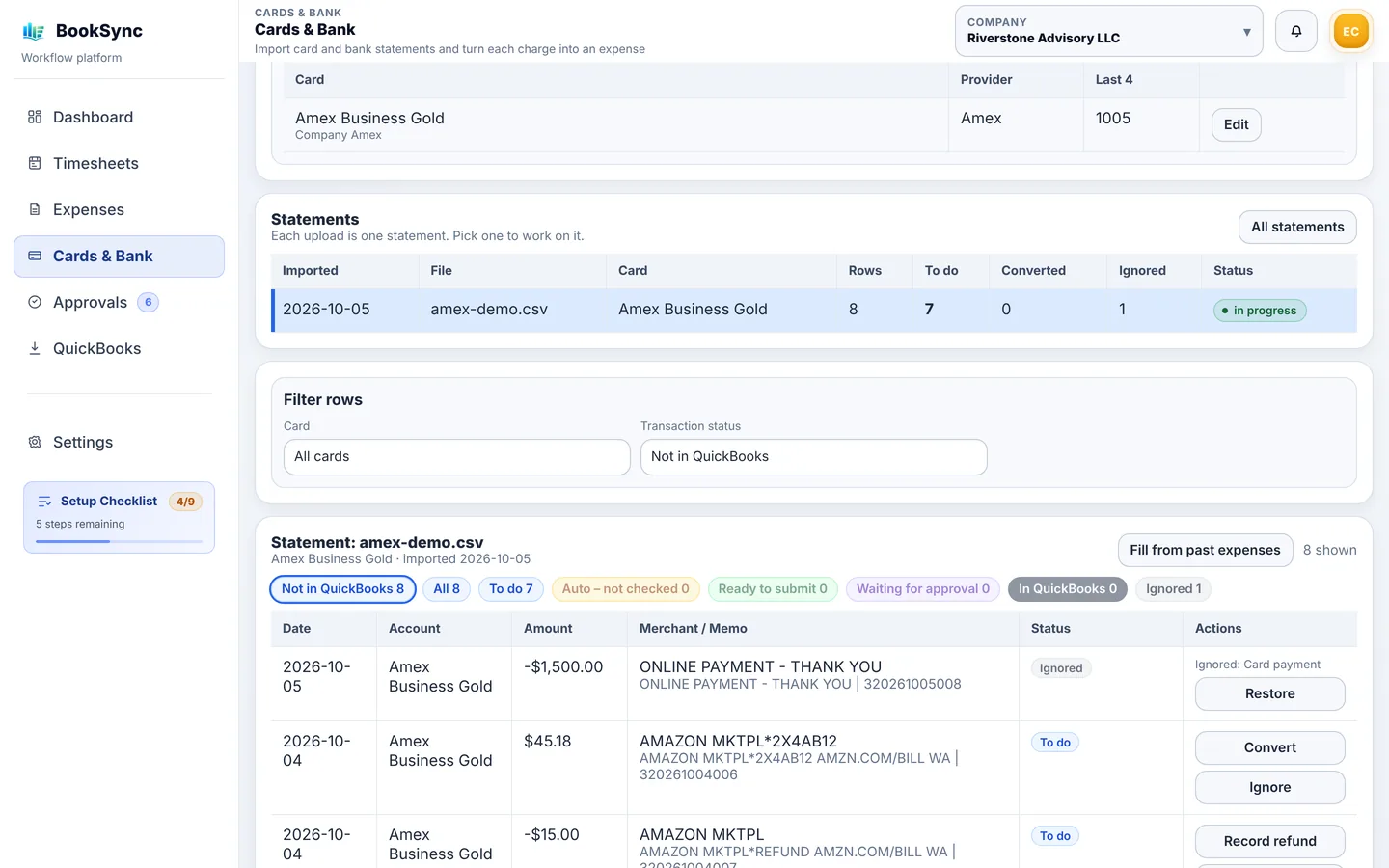The image size is (1389, 868).
Task: Show To do 7 transactions
Action: (511, 589)
